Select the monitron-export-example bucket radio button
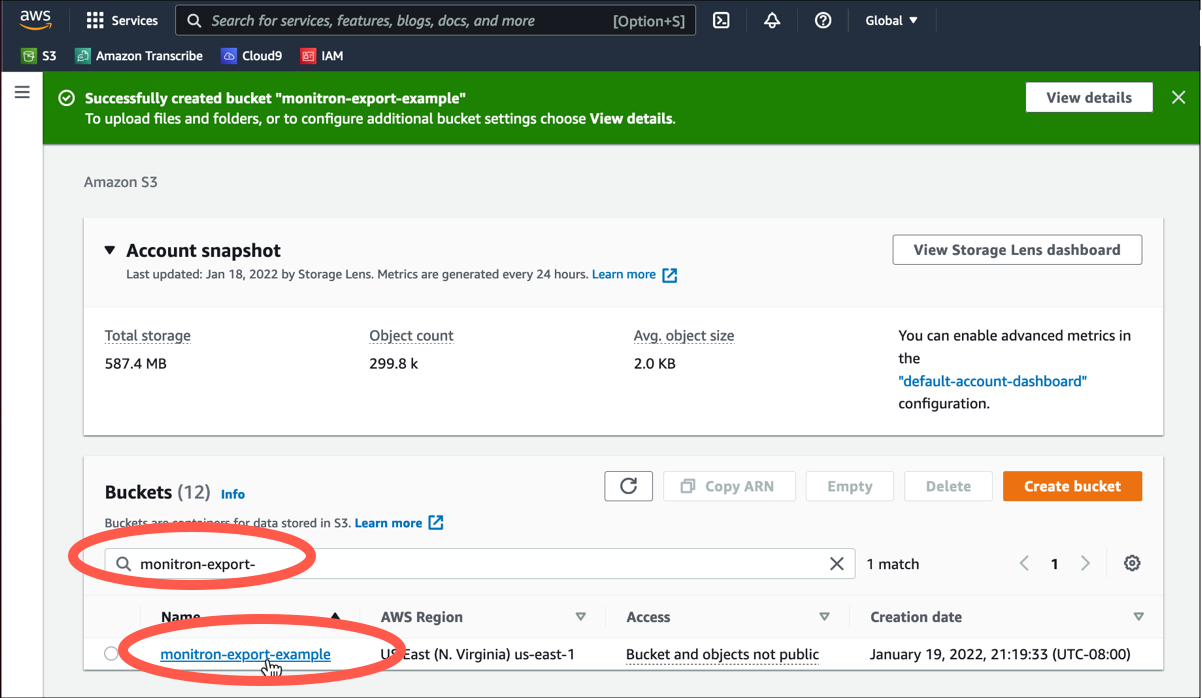This screenshot has width=1202, height=698. [111, 653]
